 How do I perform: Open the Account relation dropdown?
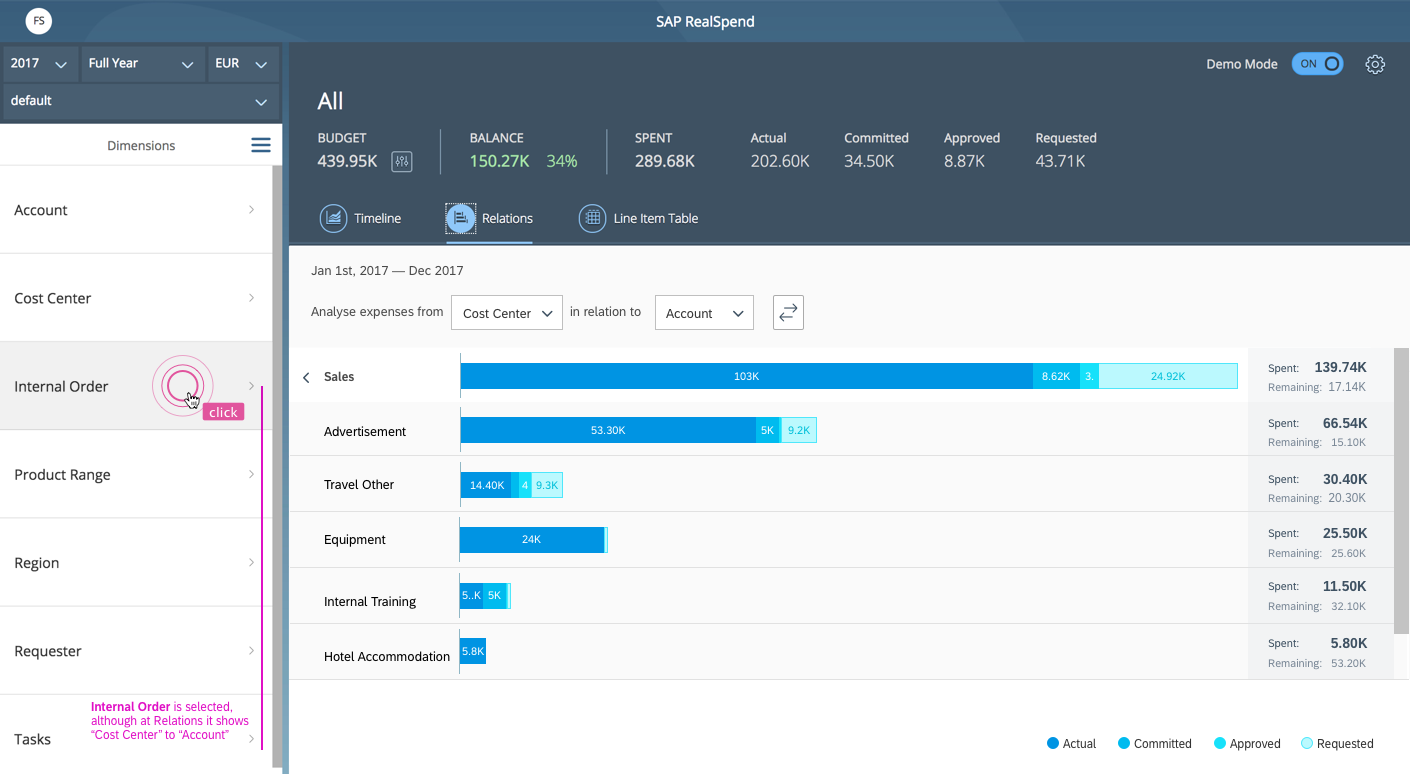pyautogui.click(x=704, y=313)
